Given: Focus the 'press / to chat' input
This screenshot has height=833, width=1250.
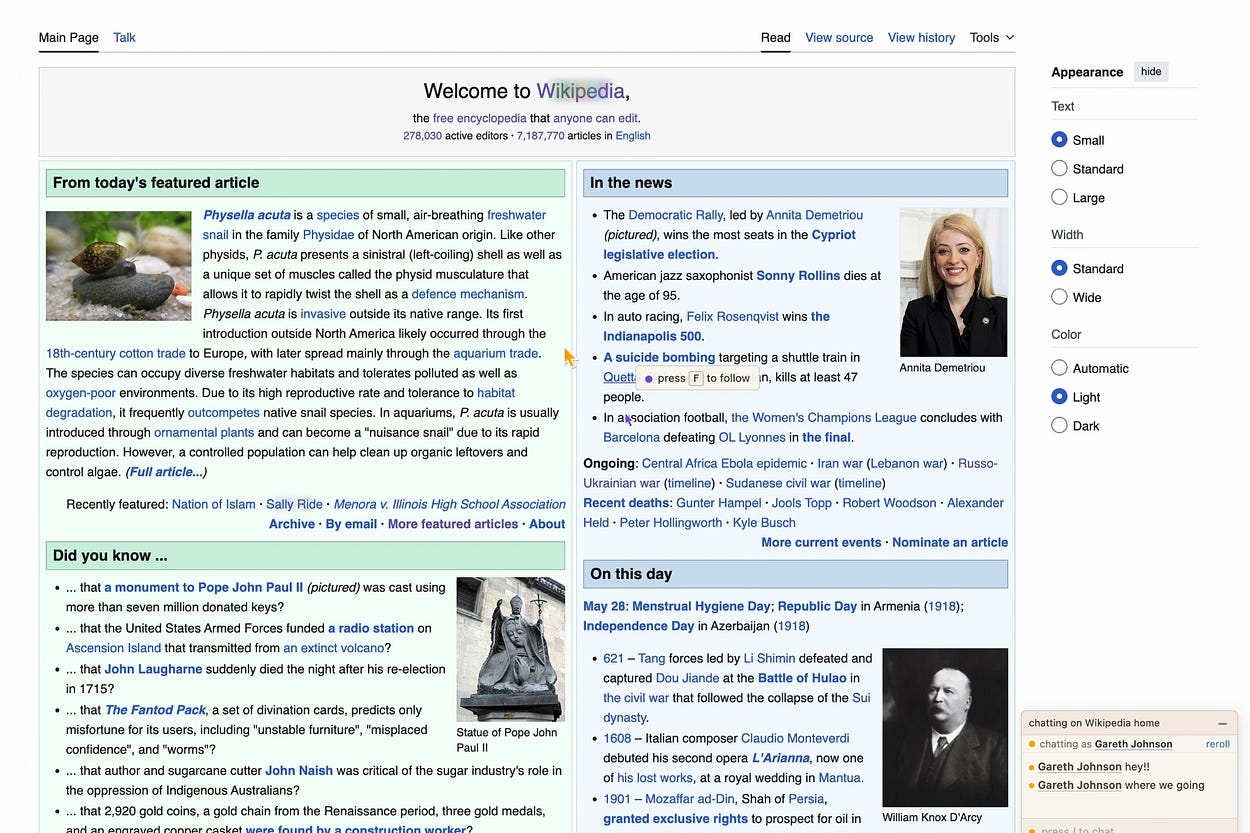Looking at the screenshot, I should point(1128,829).
